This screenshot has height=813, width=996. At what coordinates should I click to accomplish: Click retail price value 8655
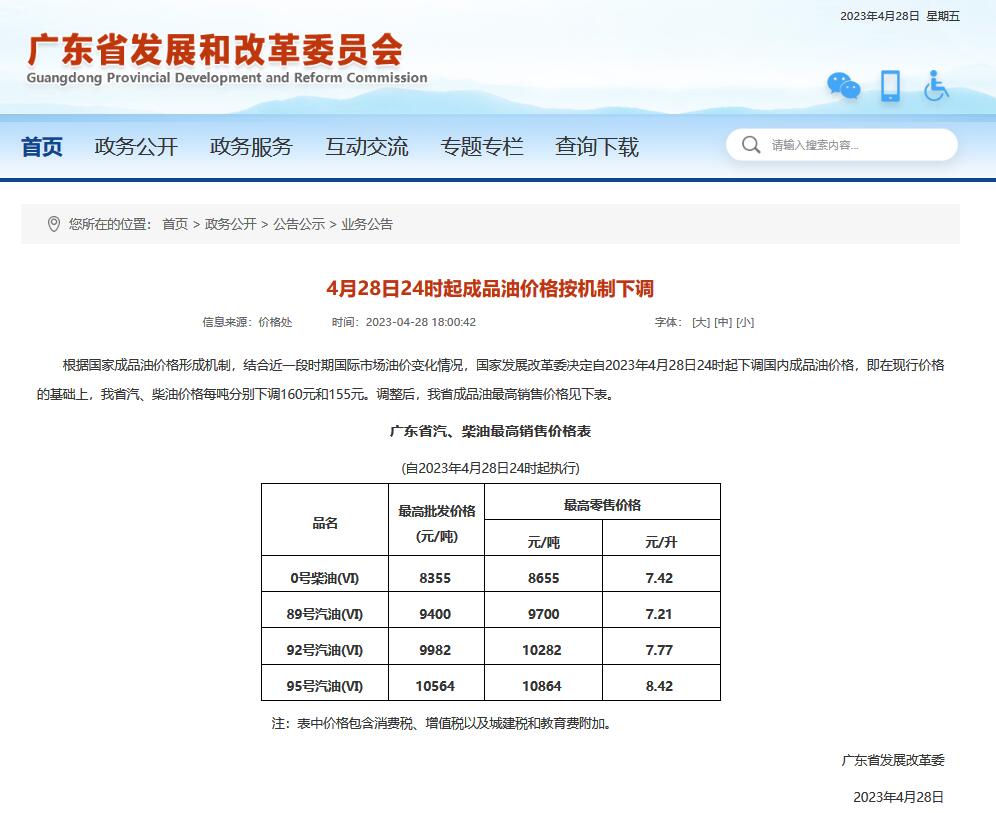click(x=544, y=578)
